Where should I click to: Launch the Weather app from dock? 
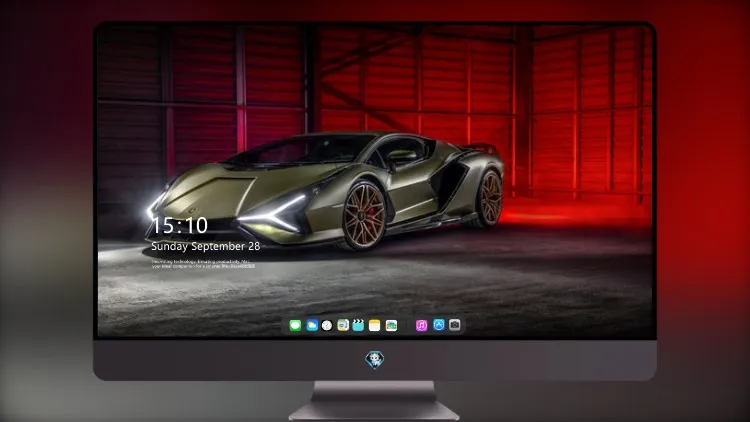click(x=312, y=325)
